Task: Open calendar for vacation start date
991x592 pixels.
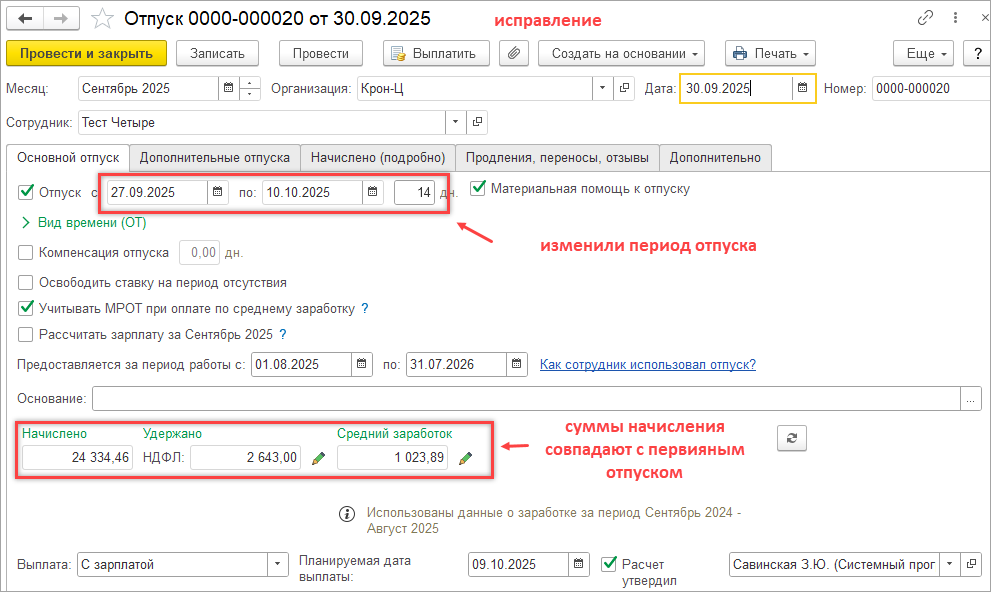Action: pos(218,193)
